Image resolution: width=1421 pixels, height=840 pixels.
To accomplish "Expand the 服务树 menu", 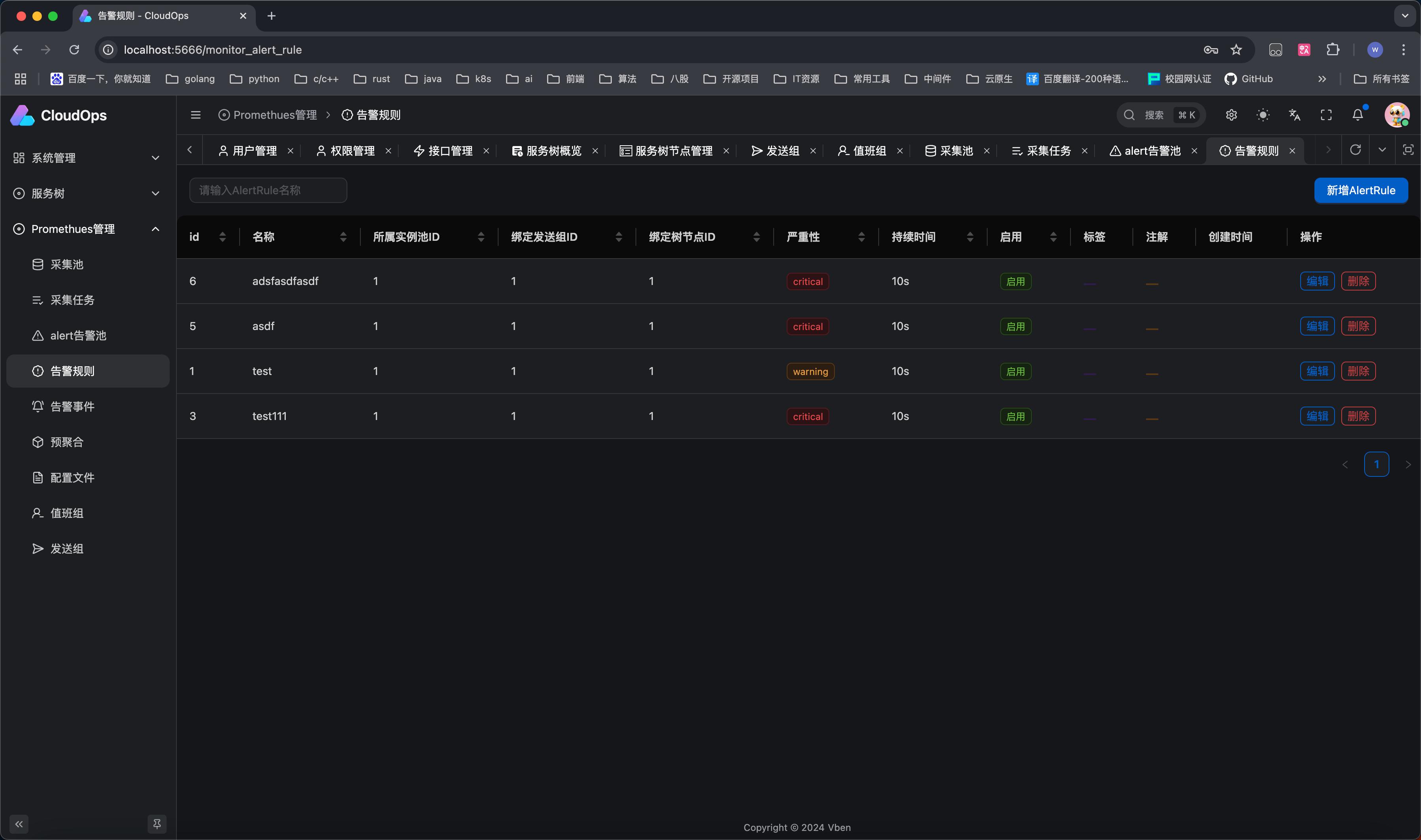I will click(88, 193).
